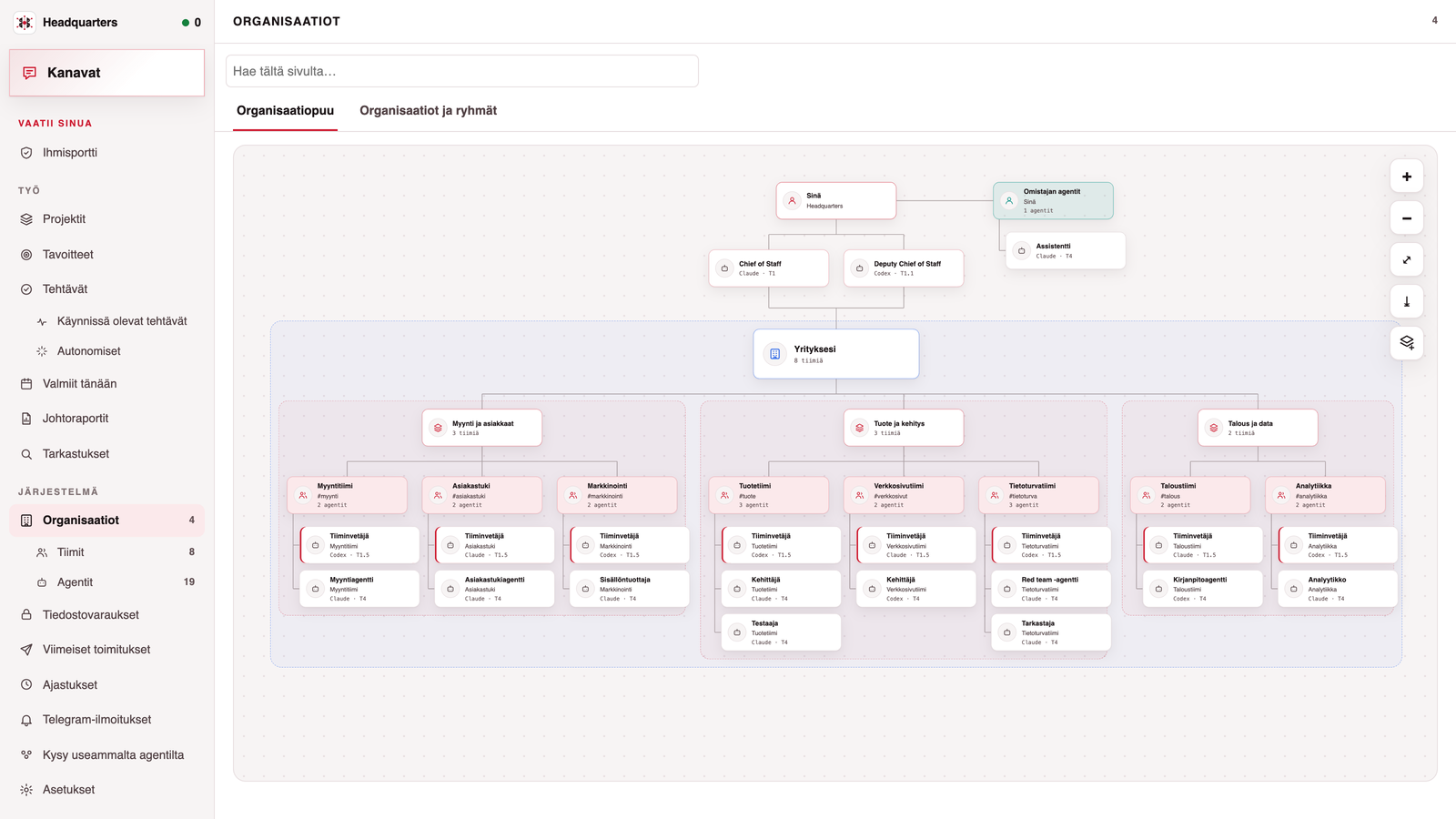Screen dimensions: 1456x819
Task: Zoom out the organization chart
Action: click(1407, 218)
